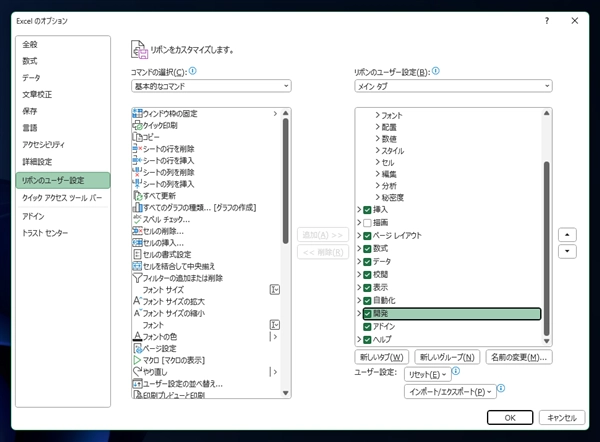
Task: Select フォントの色 command icon
Action: (x=137, y=336)
